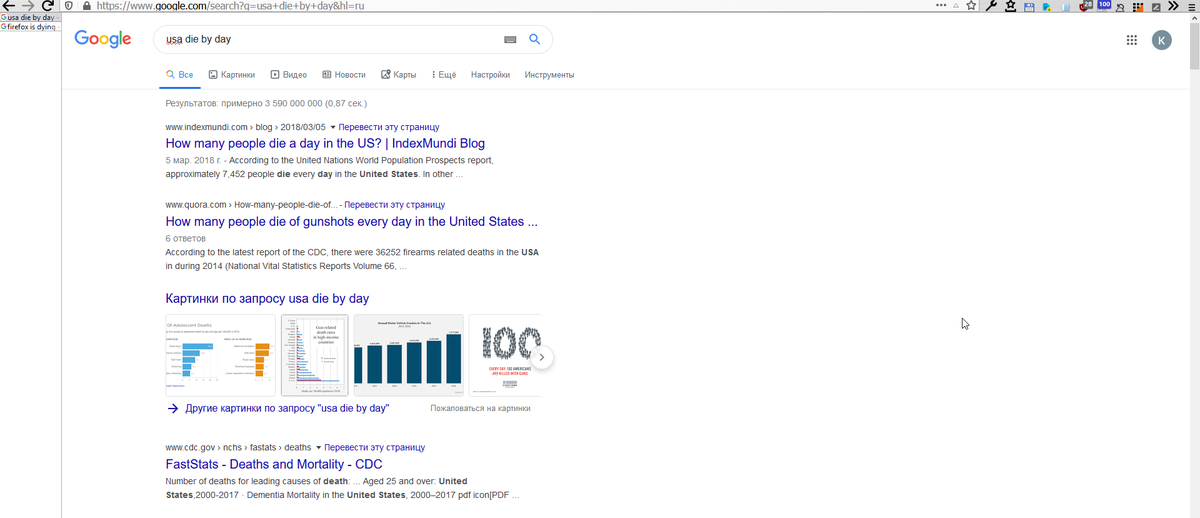Image resolution: width=1200 pixels, height=518 pixels.
Task: Open Google apps grid
Action: (x=1132, y=40)
